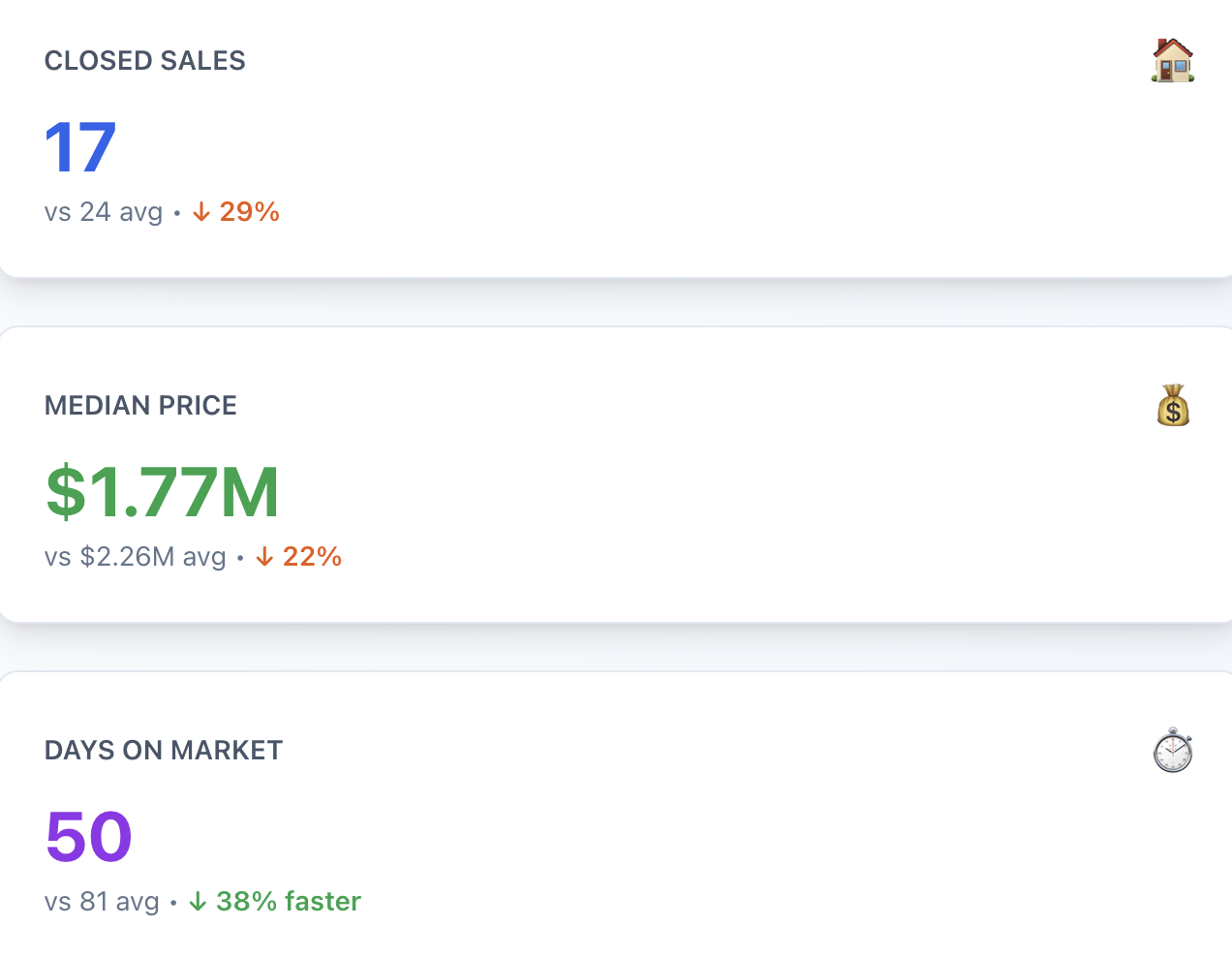
Task: Click the 29% decrease indicator text
Action: (250, 212)
